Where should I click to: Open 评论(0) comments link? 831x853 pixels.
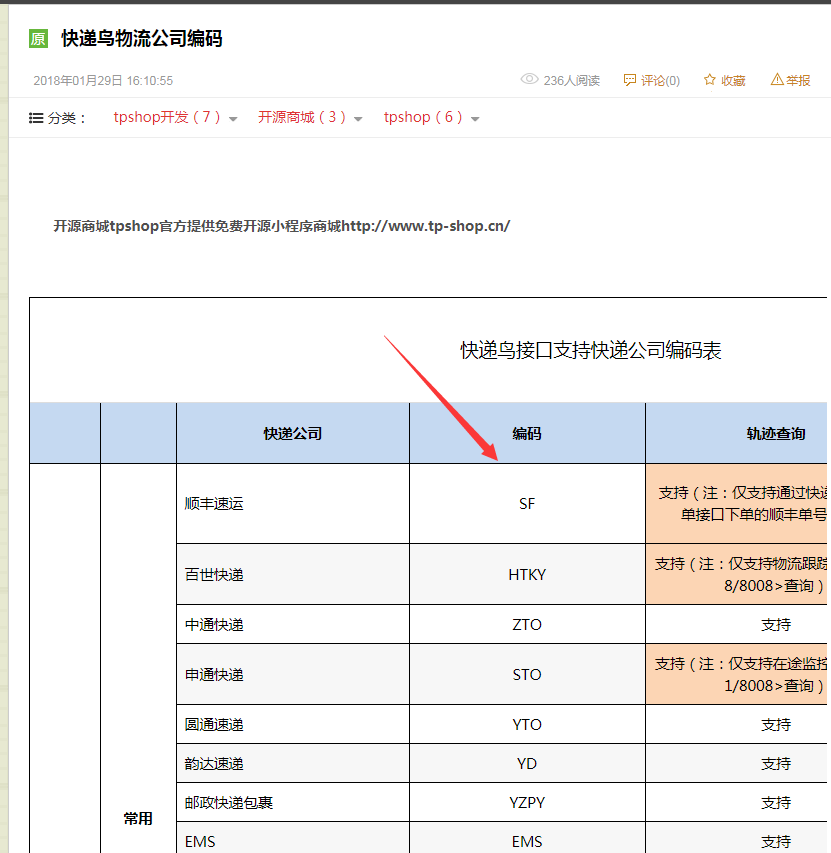click(x=660, y=81)
